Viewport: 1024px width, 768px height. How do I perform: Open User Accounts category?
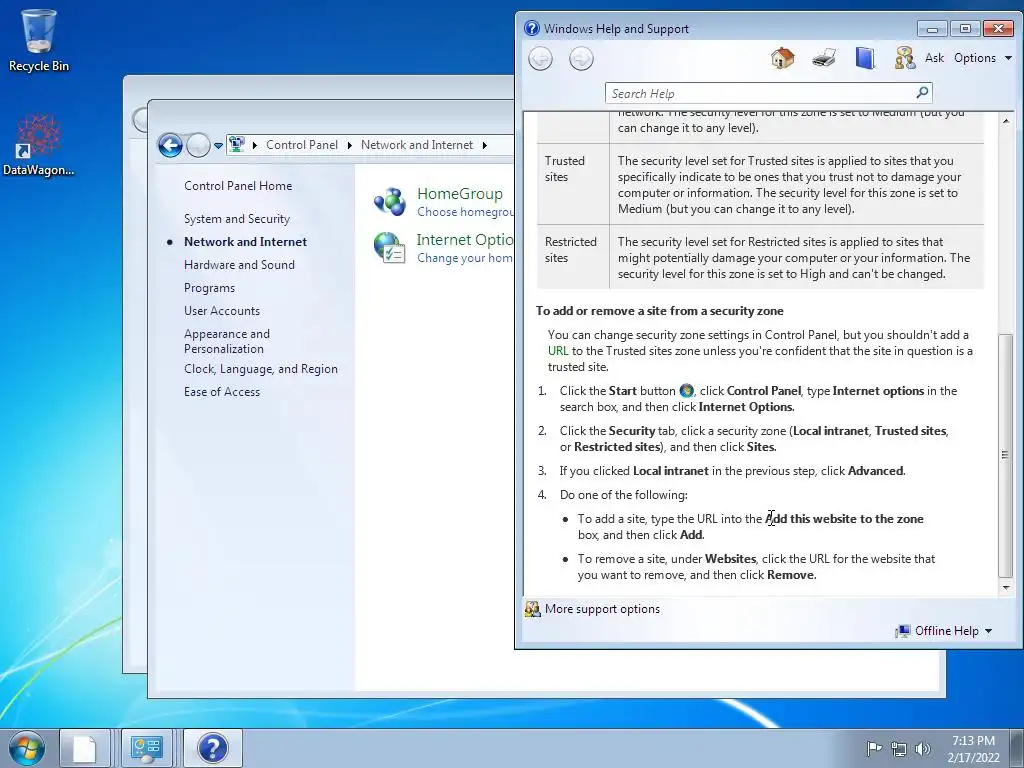coord(221,311)
